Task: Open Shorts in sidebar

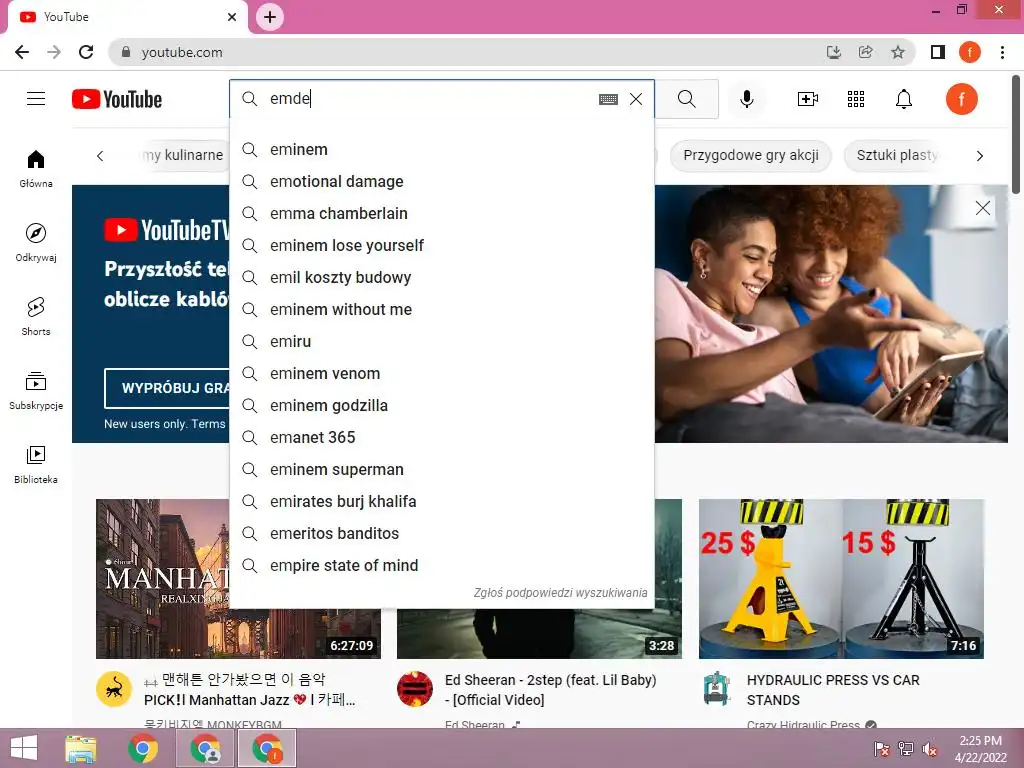Action: 36,317
